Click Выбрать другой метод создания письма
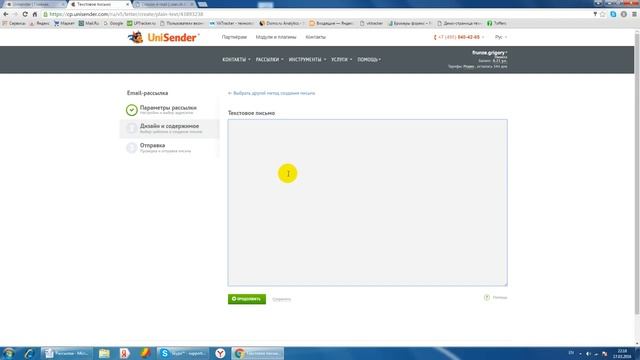640x360 pixels. [271, 93]
